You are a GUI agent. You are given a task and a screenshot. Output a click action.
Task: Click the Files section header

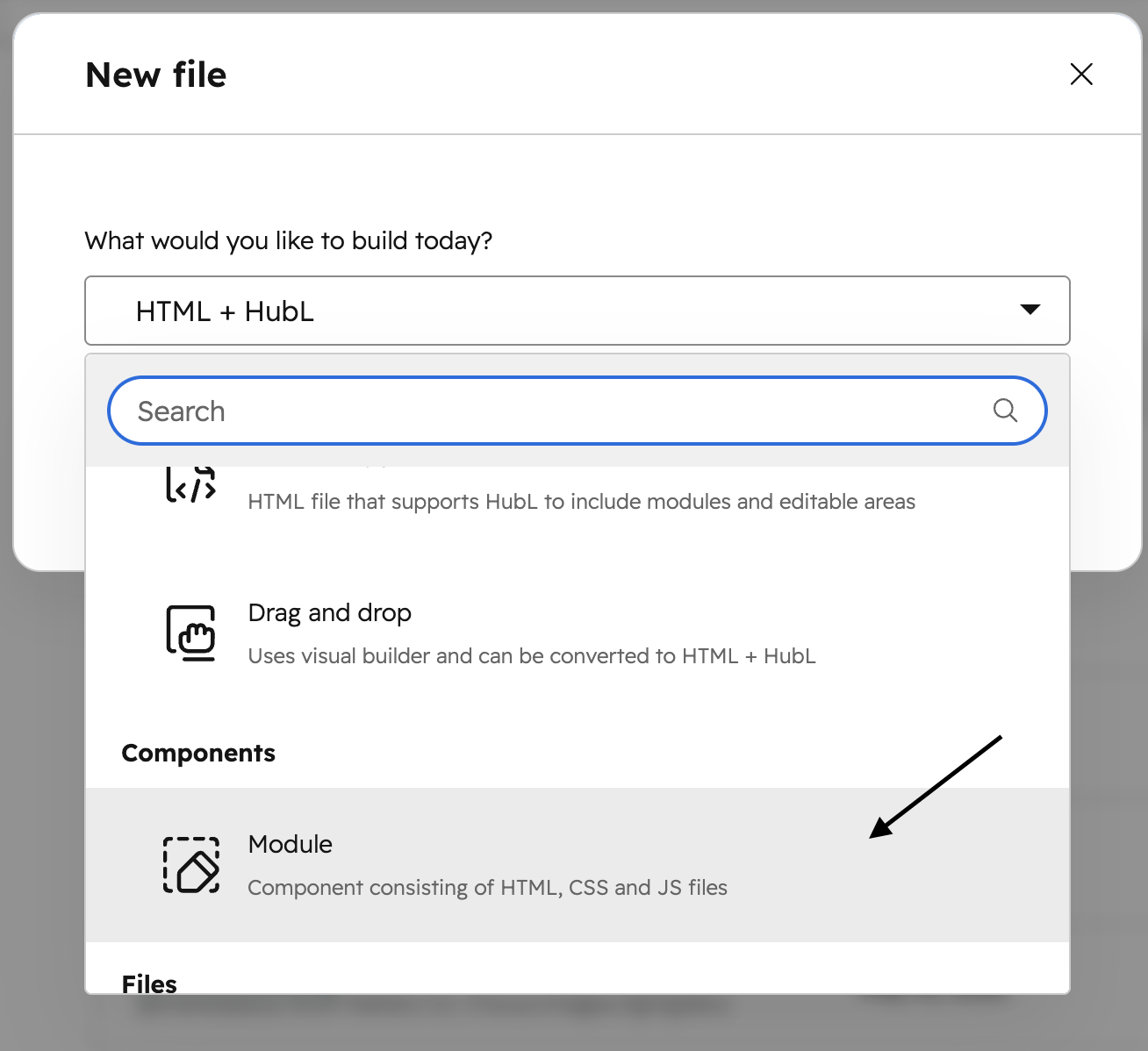pyautogui.click(x=149, y=983)
